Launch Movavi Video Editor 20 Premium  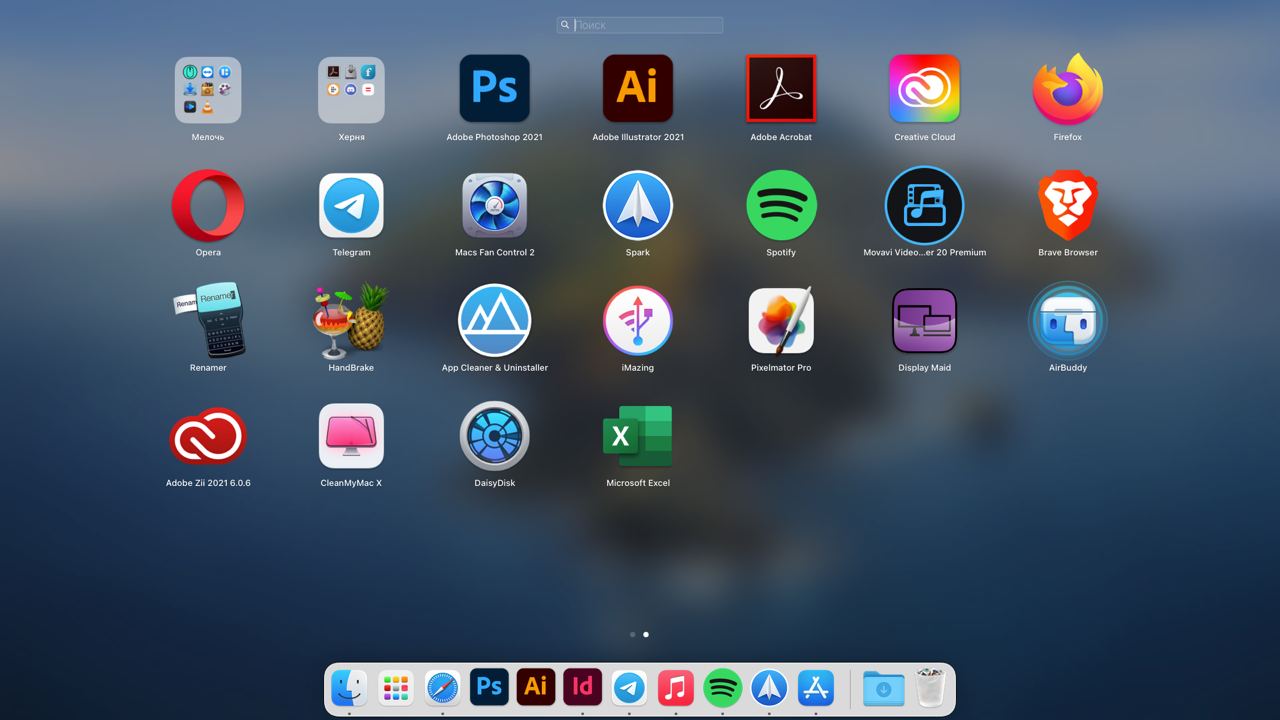click(924, 205)
